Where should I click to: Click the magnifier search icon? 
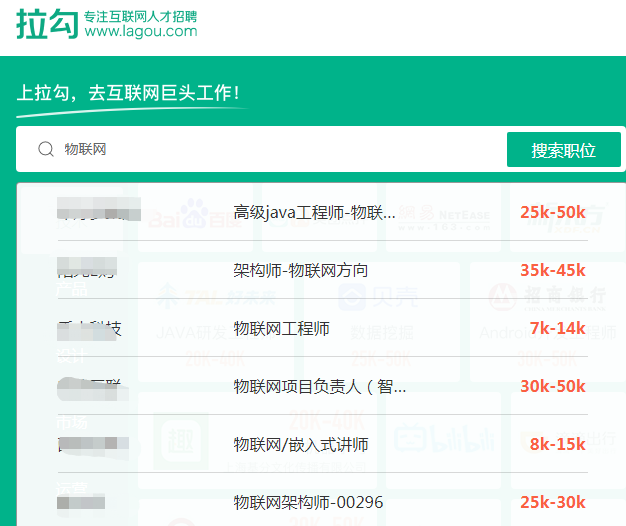tap(46, 149)
